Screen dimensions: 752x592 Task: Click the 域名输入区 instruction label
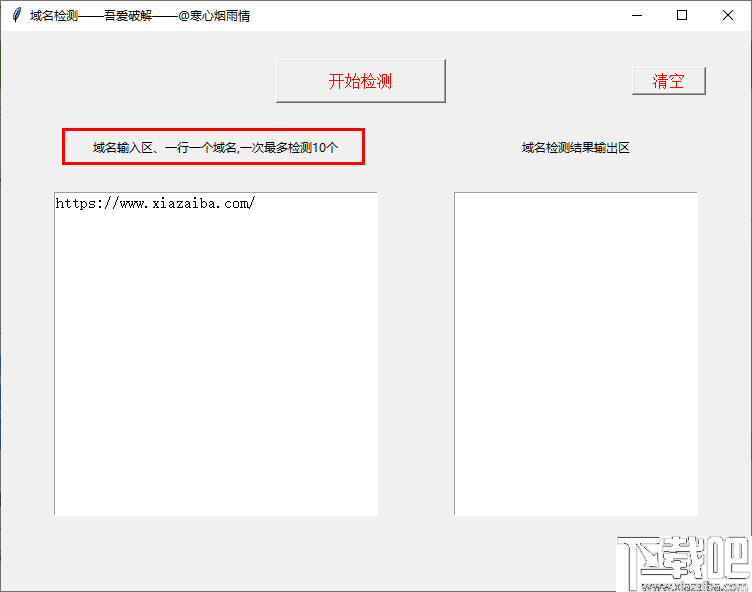(215, 147)
